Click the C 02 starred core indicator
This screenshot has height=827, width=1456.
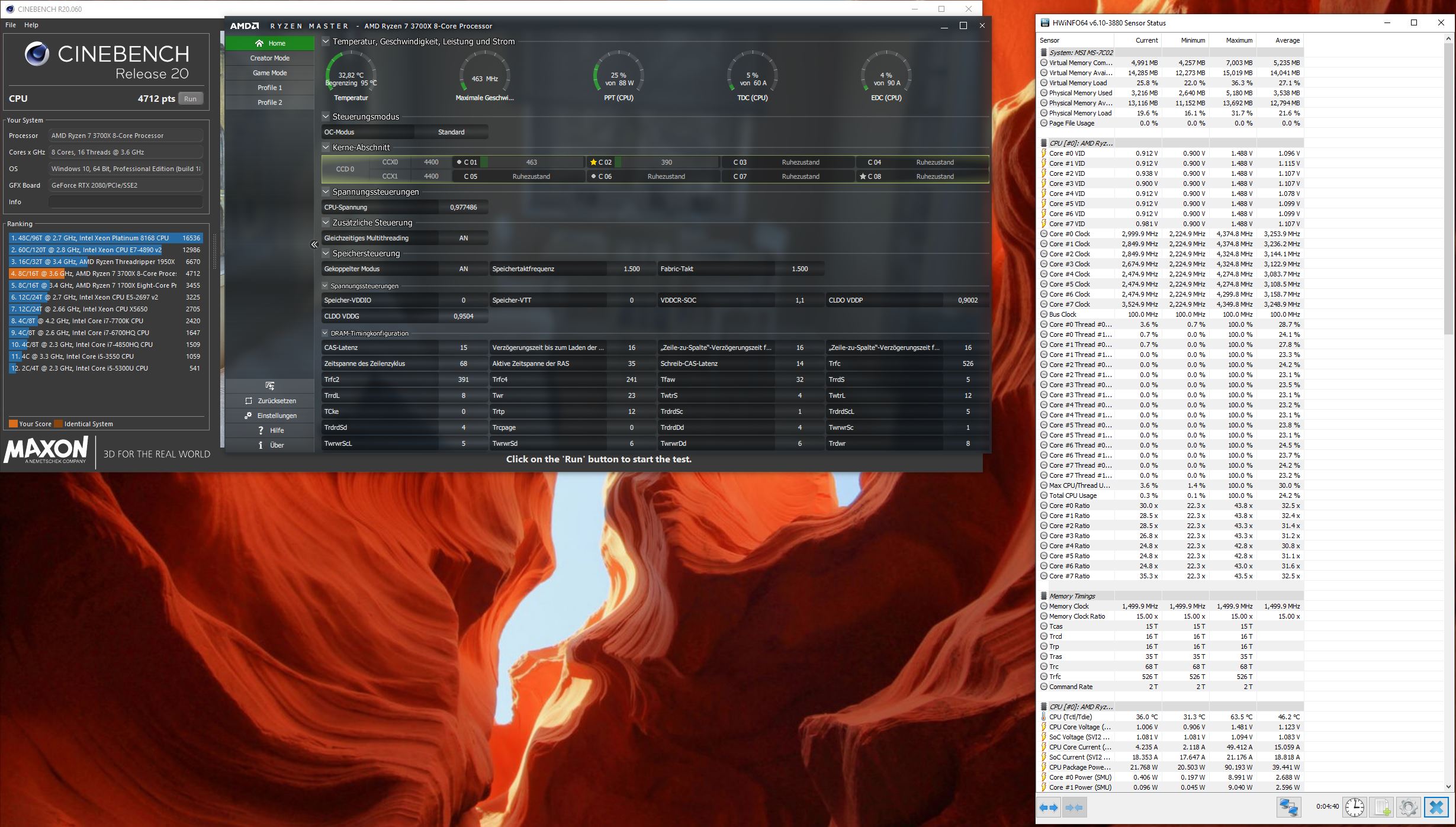coord(593,162)
